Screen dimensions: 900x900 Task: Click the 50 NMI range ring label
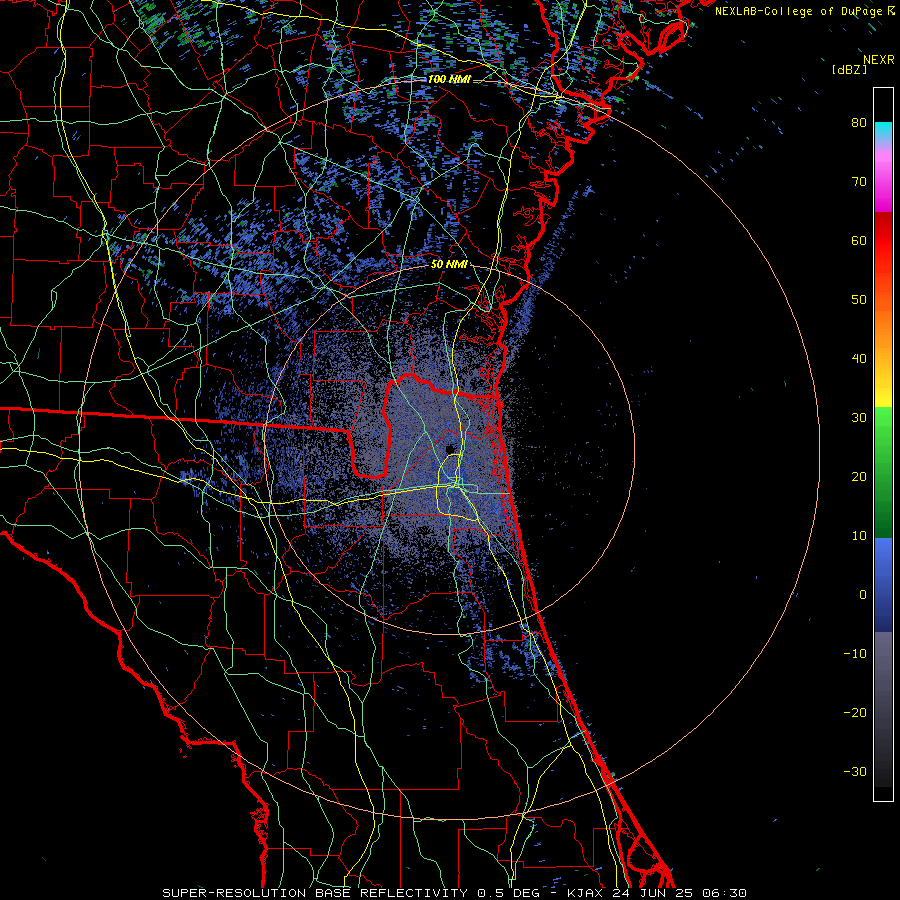point(449,265)
